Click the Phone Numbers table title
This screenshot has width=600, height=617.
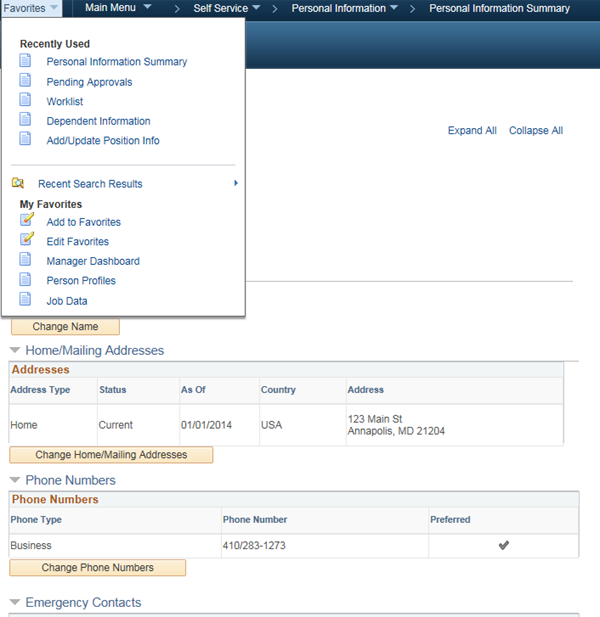[x=55, y=499]
